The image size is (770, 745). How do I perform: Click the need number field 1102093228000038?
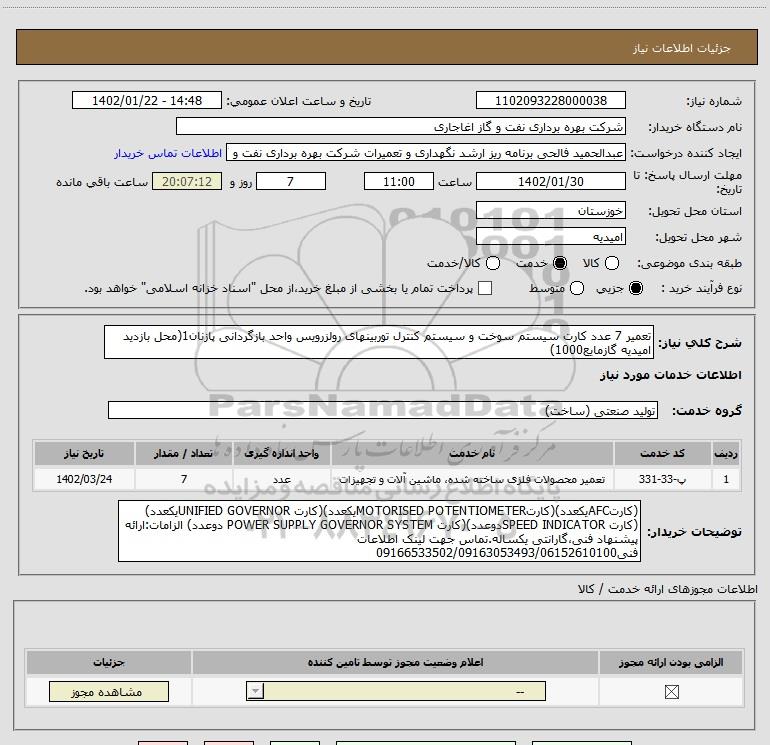[550, 100]
